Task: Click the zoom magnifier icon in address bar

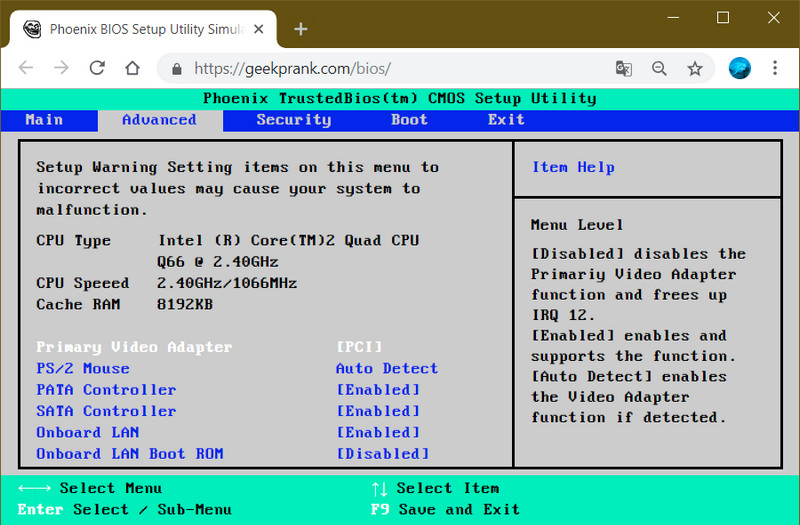Action: pyautogui.click(x=659, y=68)
